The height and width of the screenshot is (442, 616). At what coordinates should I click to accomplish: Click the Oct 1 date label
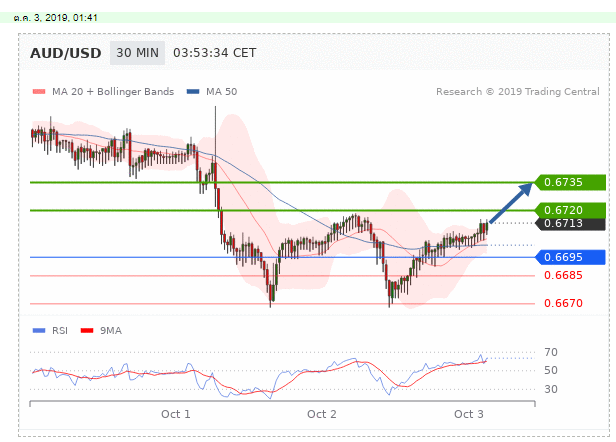[176, 414]
